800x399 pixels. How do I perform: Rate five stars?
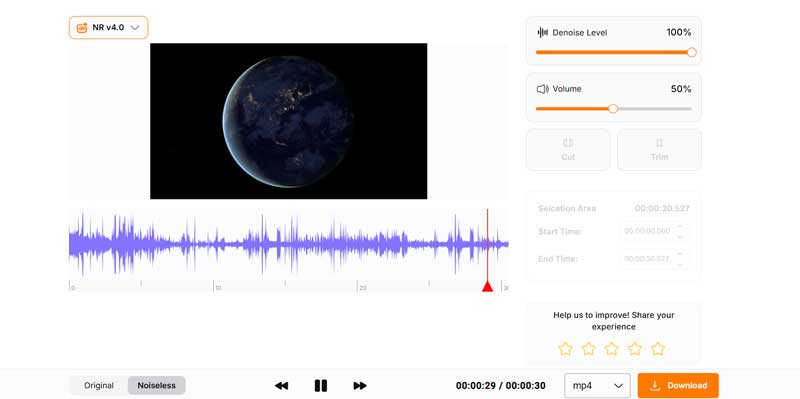658,349
